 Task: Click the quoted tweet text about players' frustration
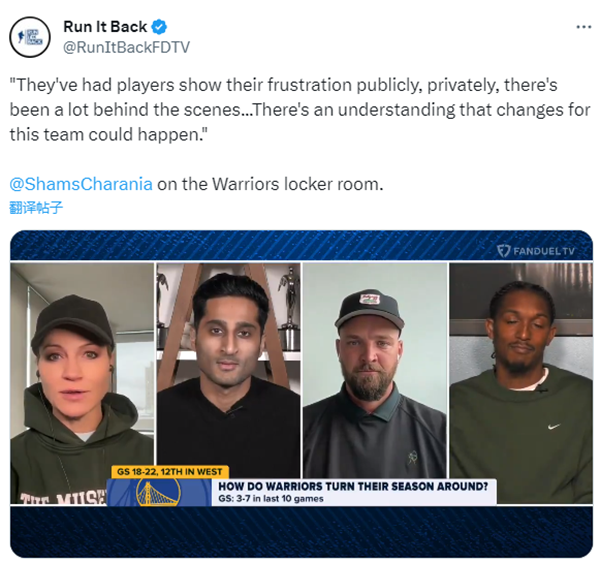(x=300, y=110)
